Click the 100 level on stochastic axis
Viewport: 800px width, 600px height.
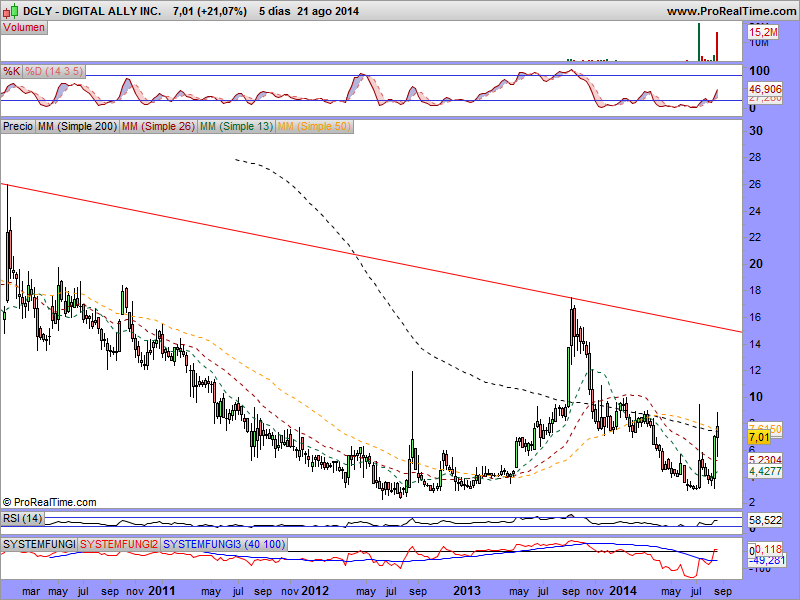pyautogui.click(x=759, y=70)
